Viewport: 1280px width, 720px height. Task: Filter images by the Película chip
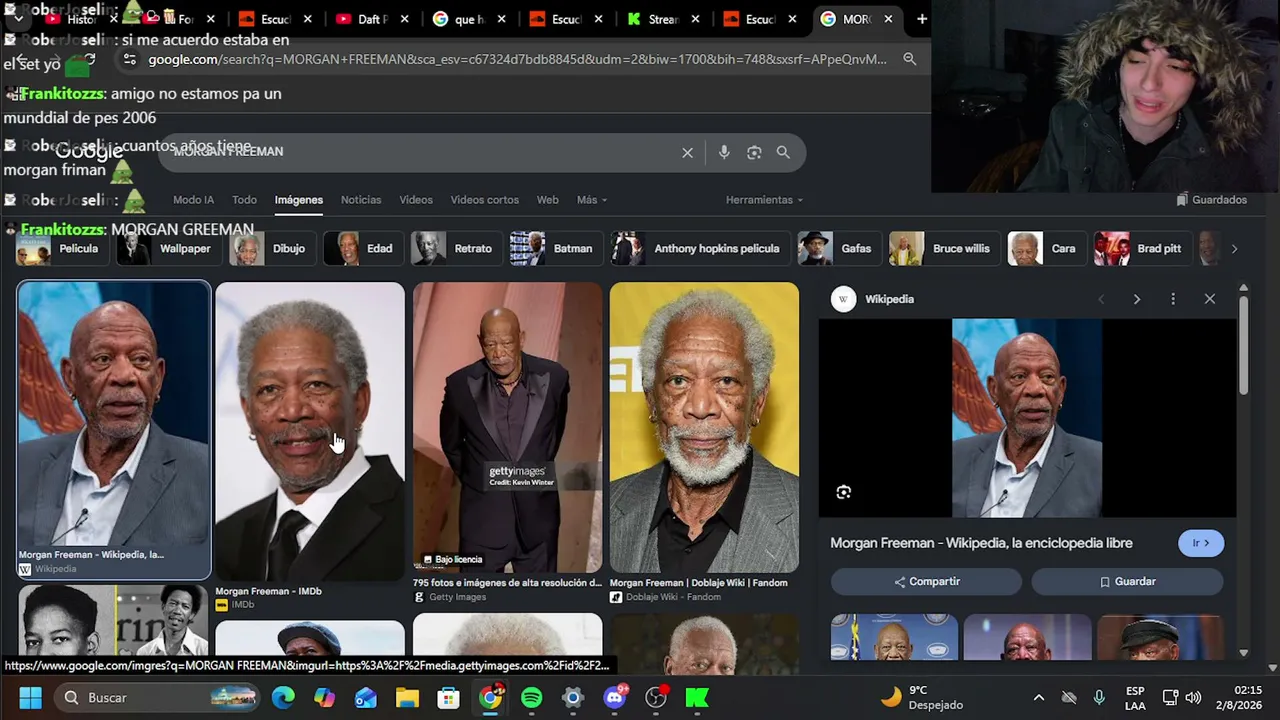62,249
